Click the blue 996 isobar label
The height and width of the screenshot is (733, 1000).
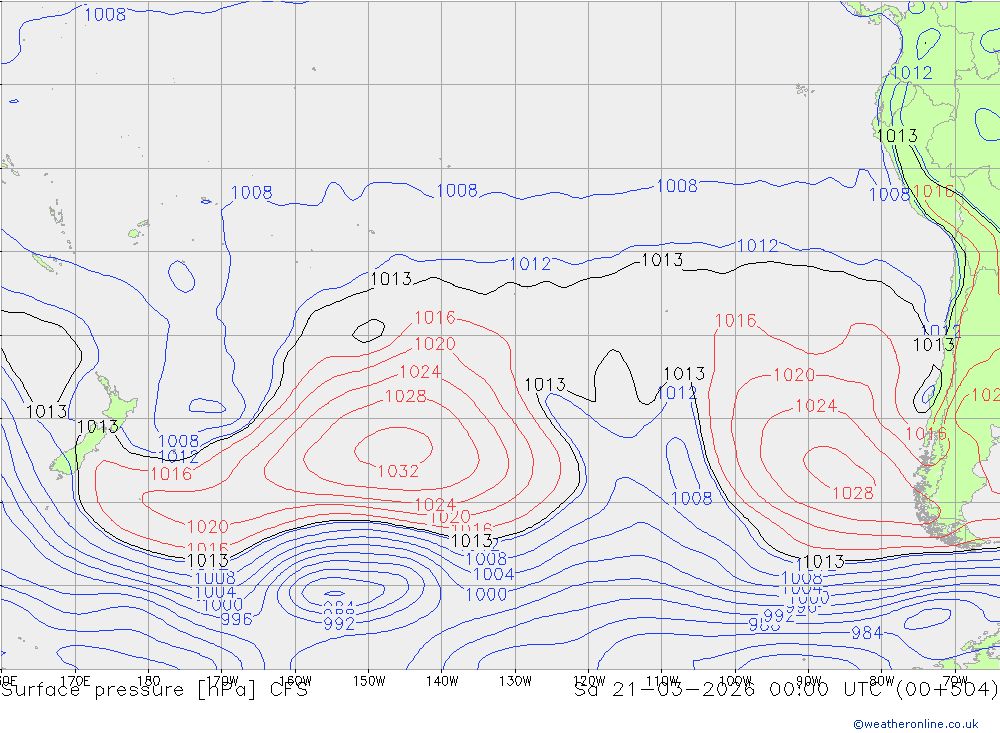(x=237, y=619)
